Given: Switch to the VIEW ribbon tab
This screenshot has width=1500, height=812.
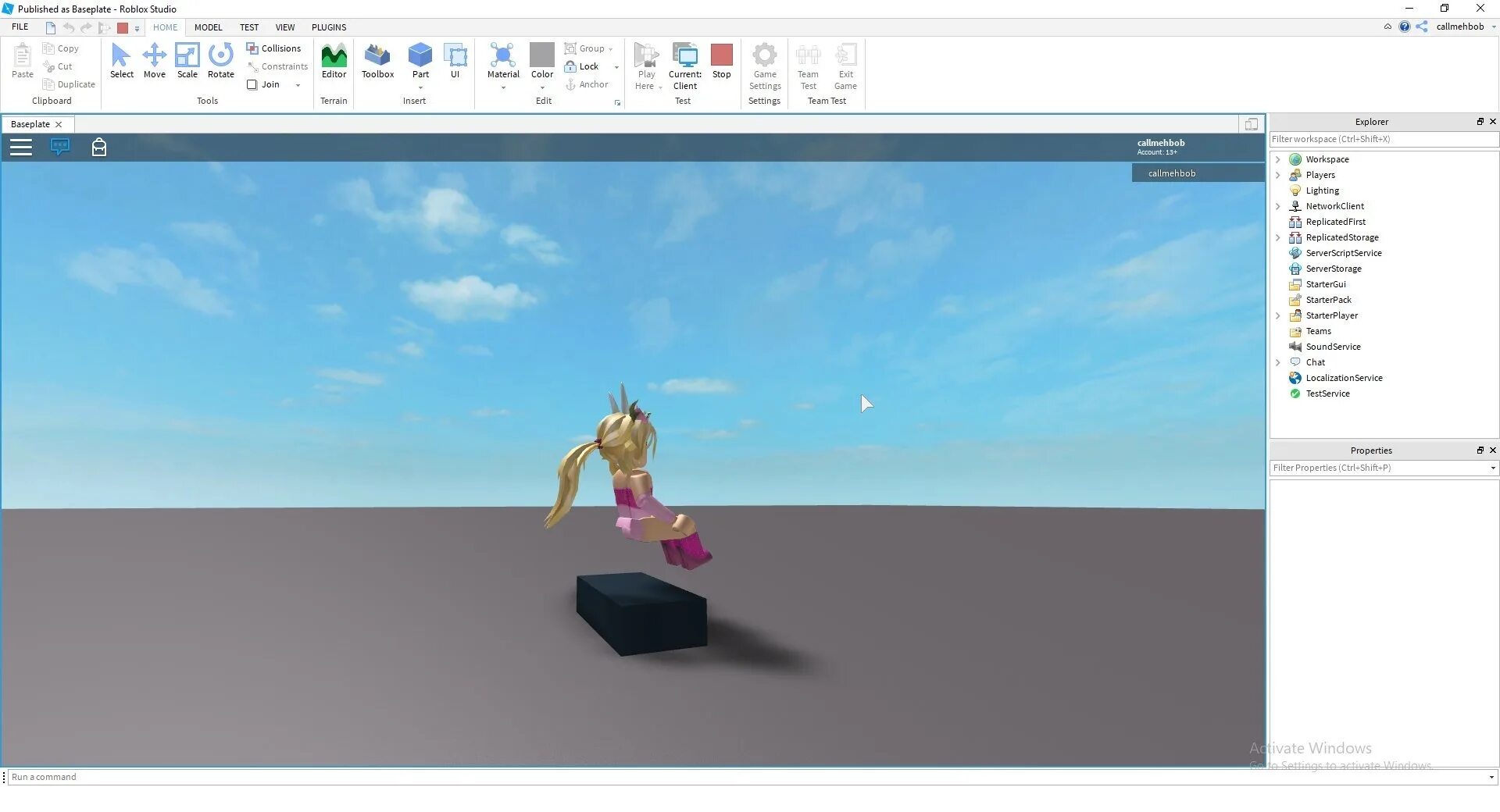Looking at the screenshot, I should (x=285, y=27).
